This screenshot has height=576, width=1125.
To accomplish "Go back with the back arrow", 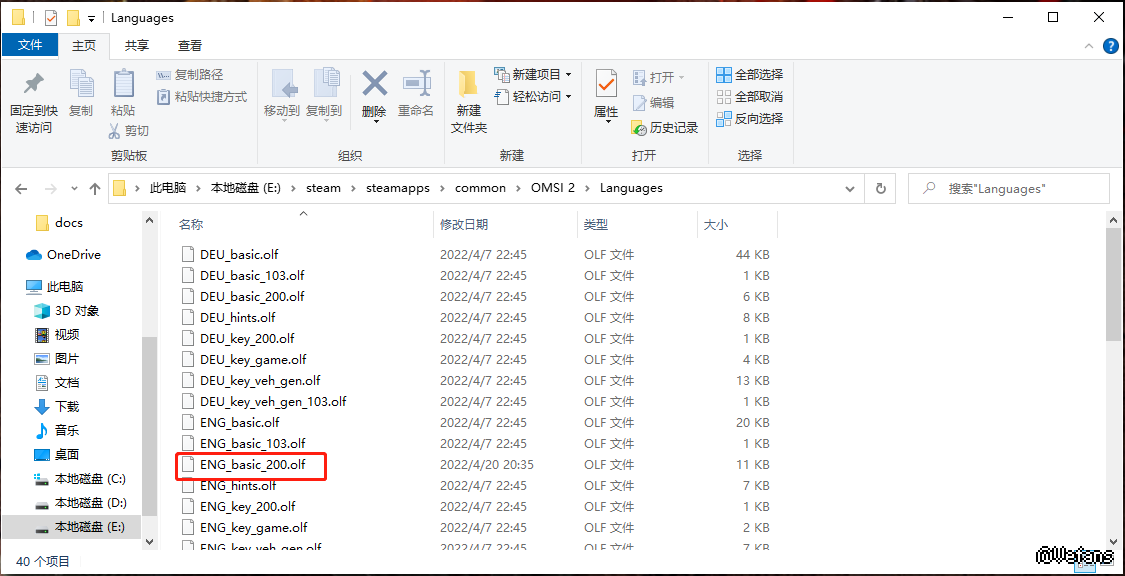I will pos(22,189).
